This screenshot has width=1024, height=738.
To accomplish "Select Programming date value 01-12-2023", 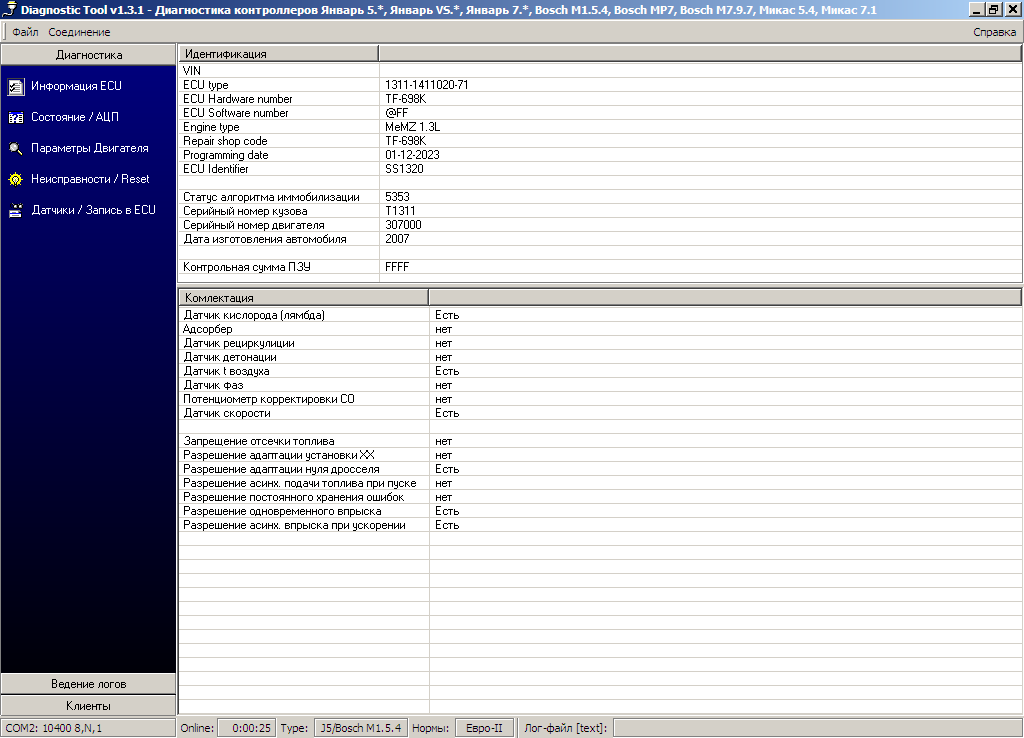I will pos(412,155).
